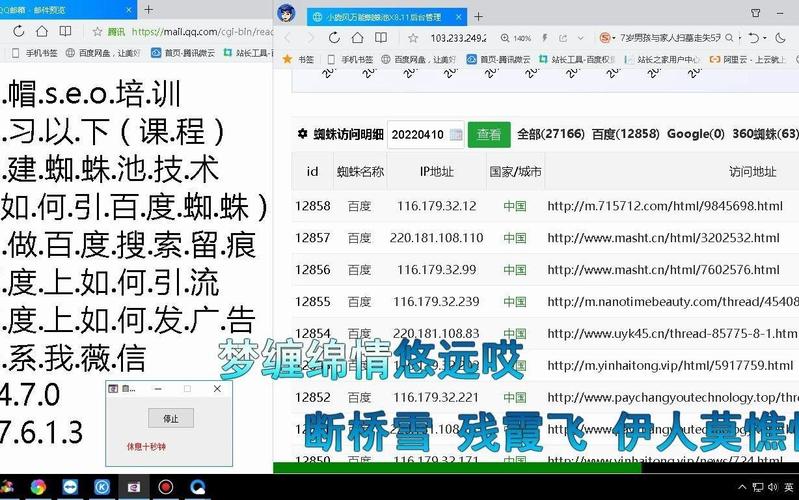Open reading mode in right browser

click(381, 38)
